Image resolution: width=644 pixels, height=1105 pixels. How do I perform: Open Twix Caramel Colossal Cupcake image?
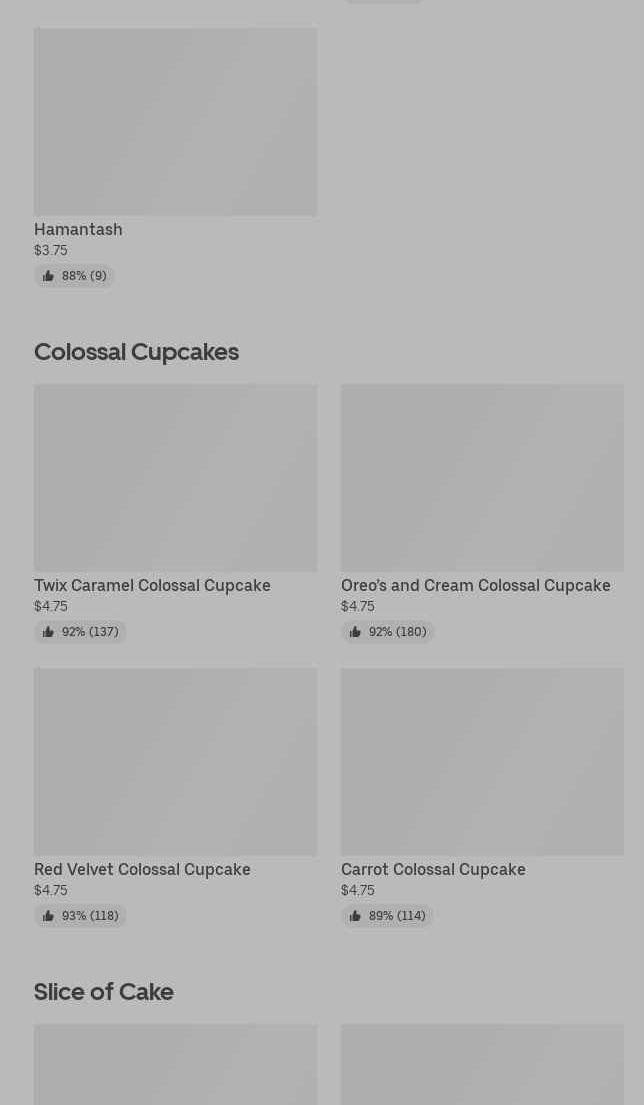175,477
